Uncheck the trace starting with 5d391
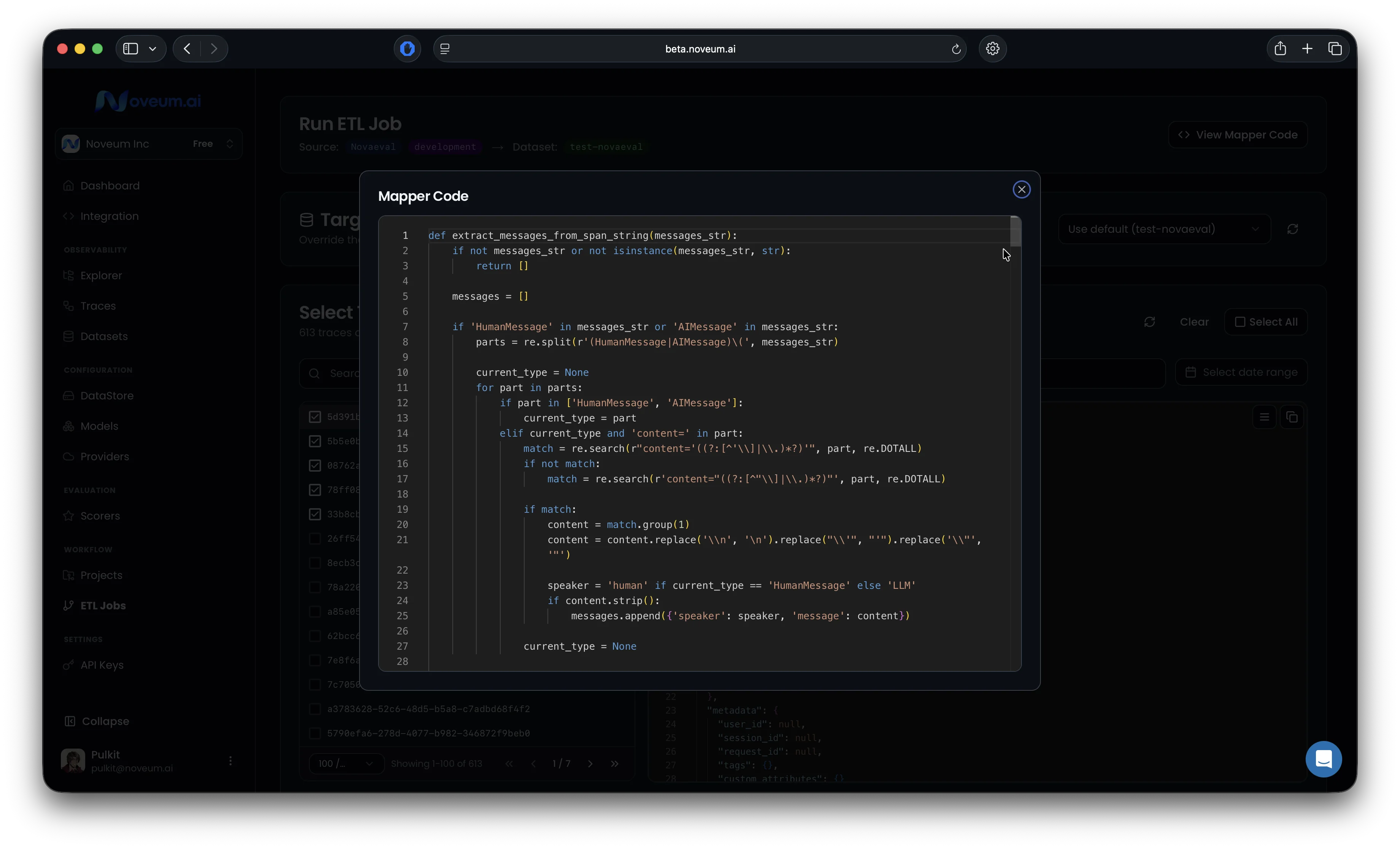This screenshot has width=1400, height=849. [x=315, y=417]
